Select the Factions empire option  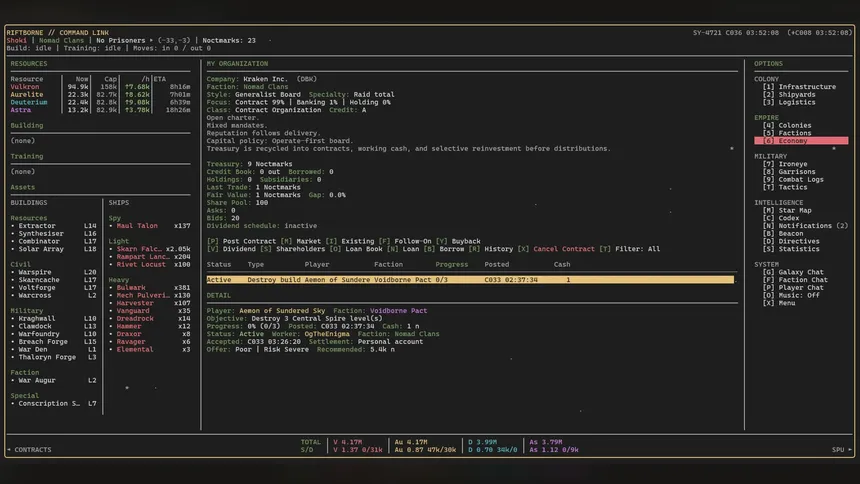[x=787, y=133]
